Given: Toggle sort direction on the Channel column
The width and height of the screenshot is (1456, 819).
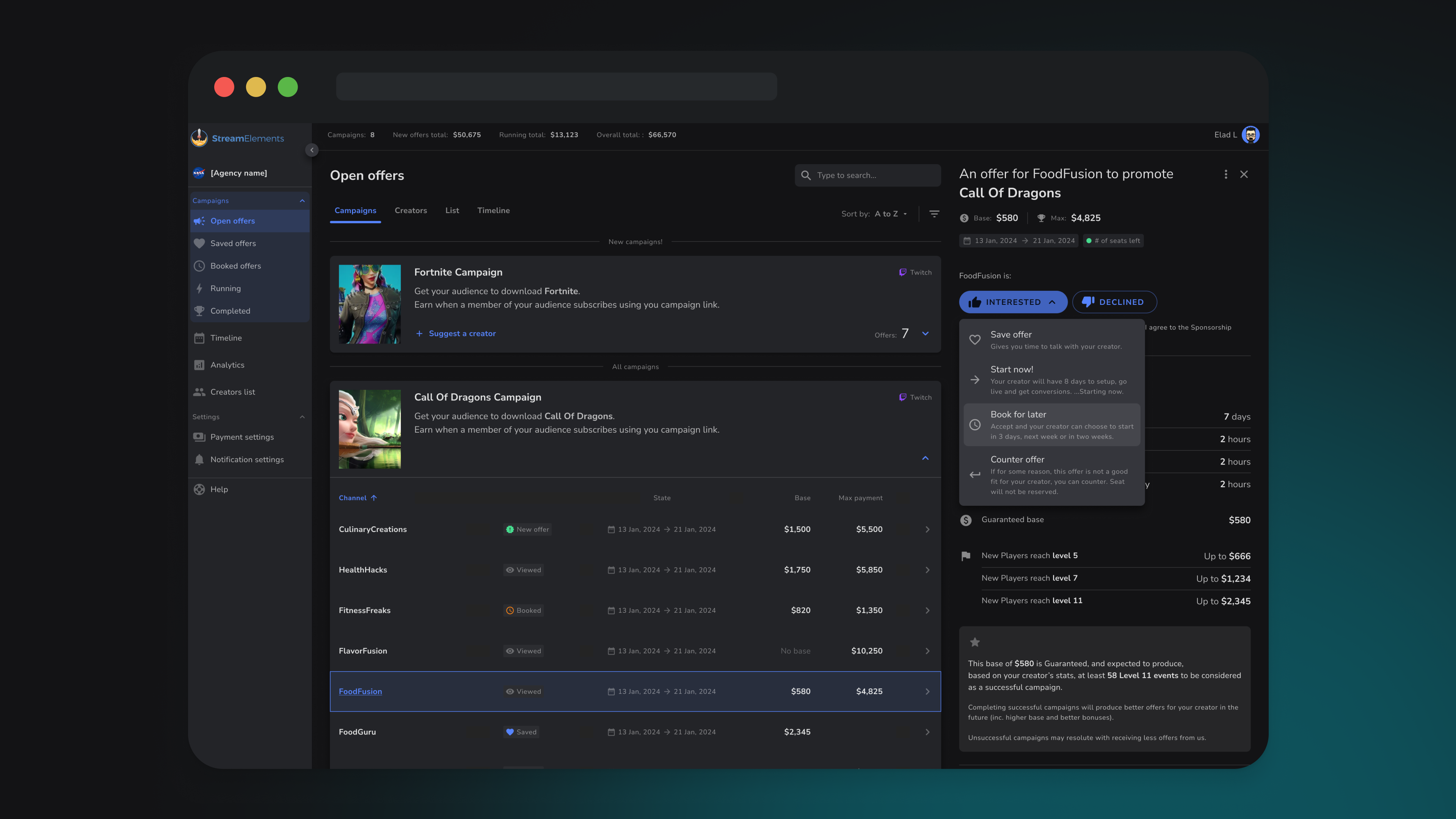Looking at the screenshot, I should 373,498.
